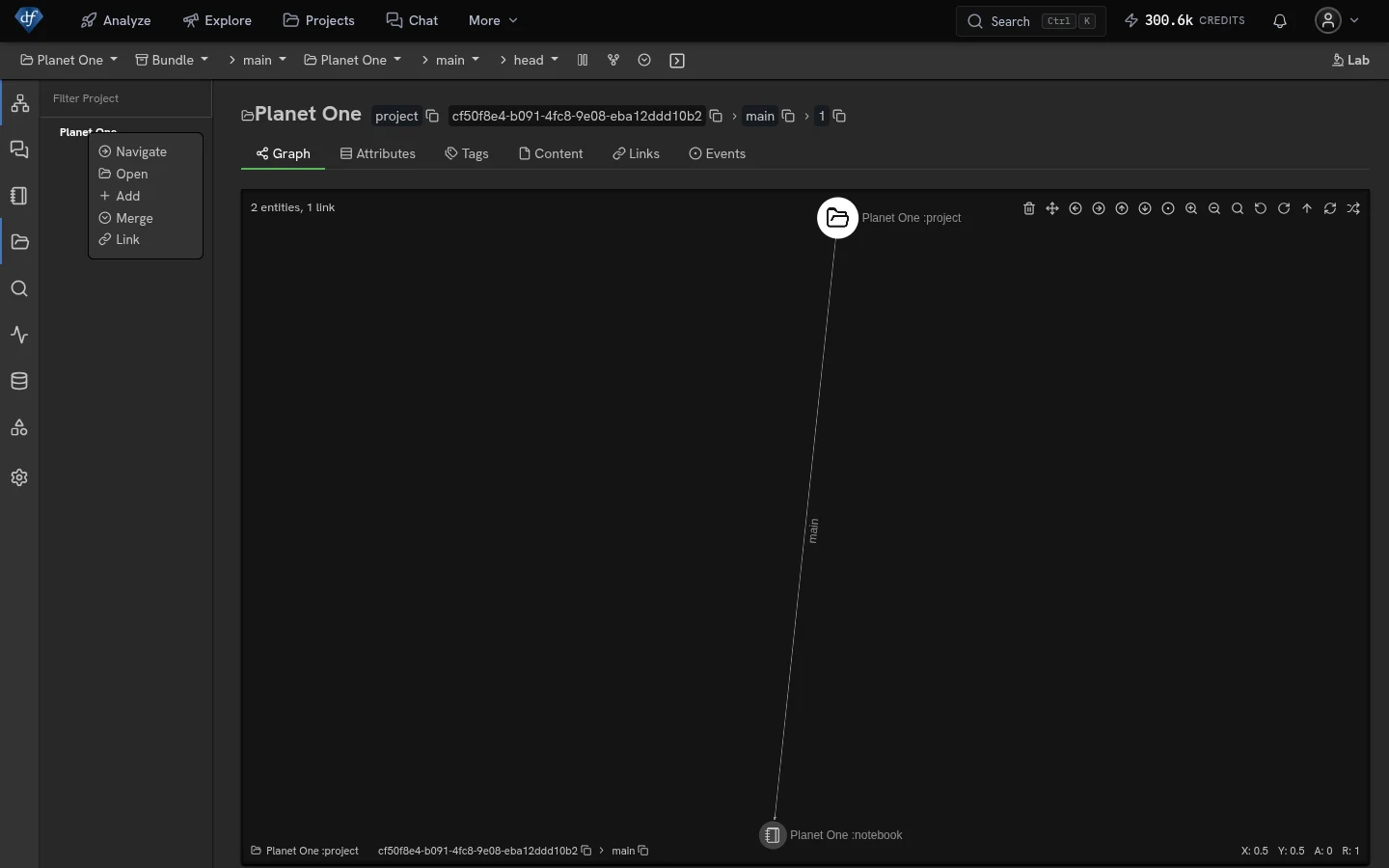The width and height of the screenshot is (1389, 868).
Task: Click the plain up arrow in graph toolbar
Action: [1307, 208]
